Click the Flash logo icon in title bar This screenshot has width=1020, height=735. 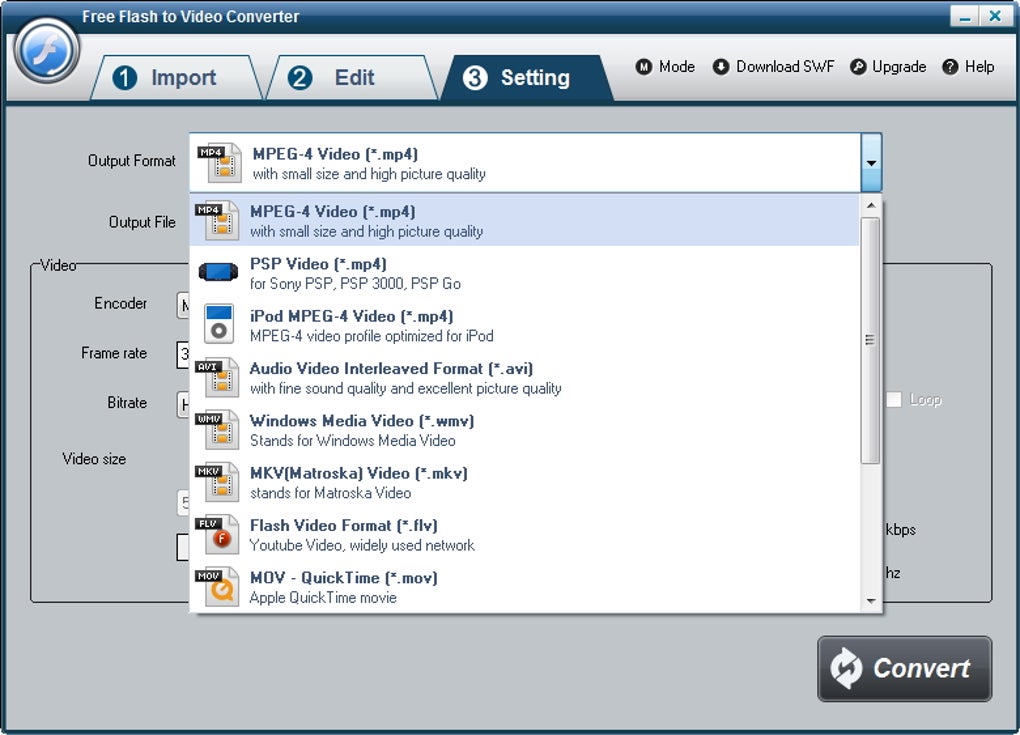click(46, 51)
